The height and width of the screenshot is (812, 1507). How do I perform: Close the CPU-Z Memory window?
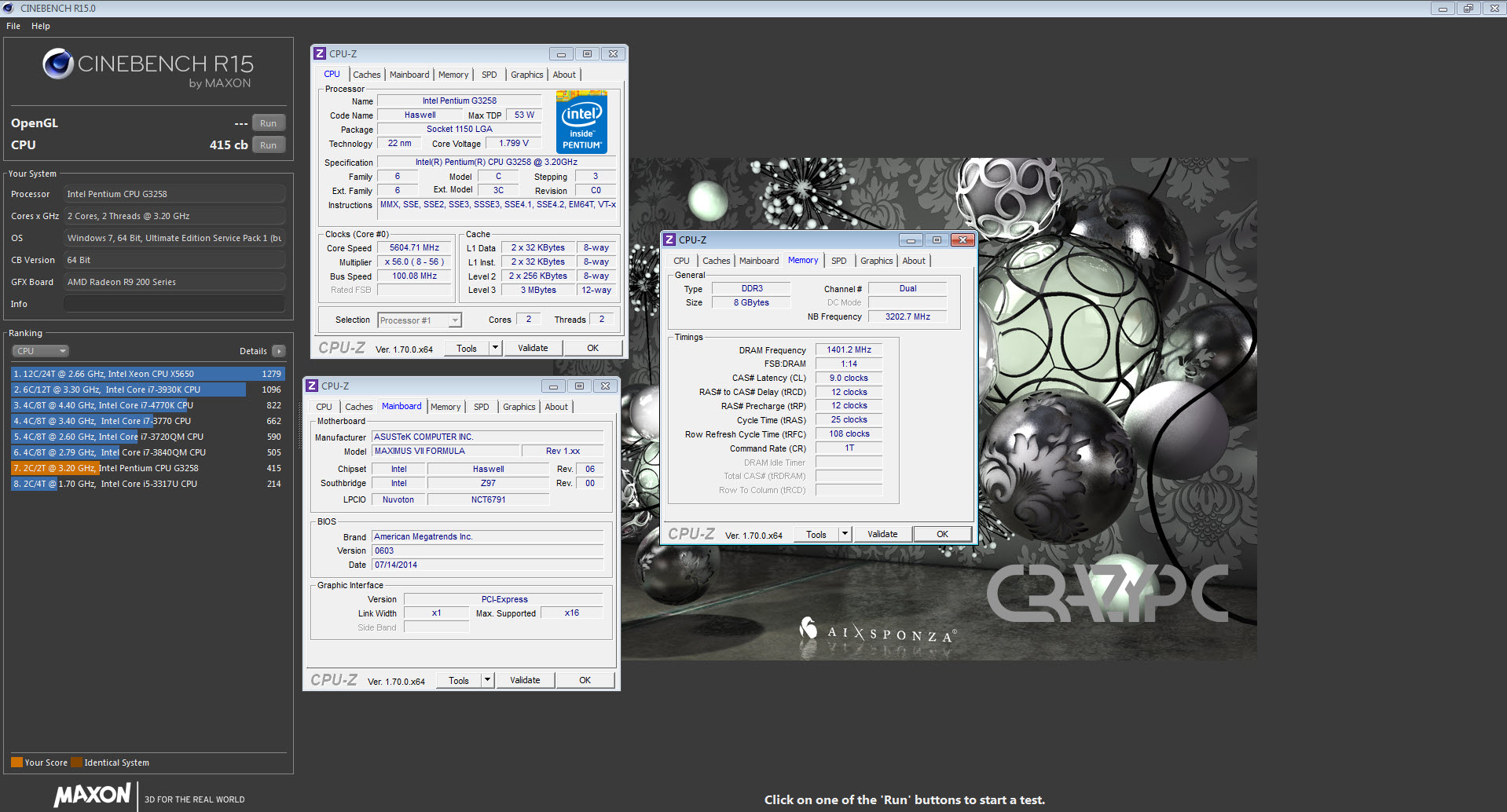point(962,240)
